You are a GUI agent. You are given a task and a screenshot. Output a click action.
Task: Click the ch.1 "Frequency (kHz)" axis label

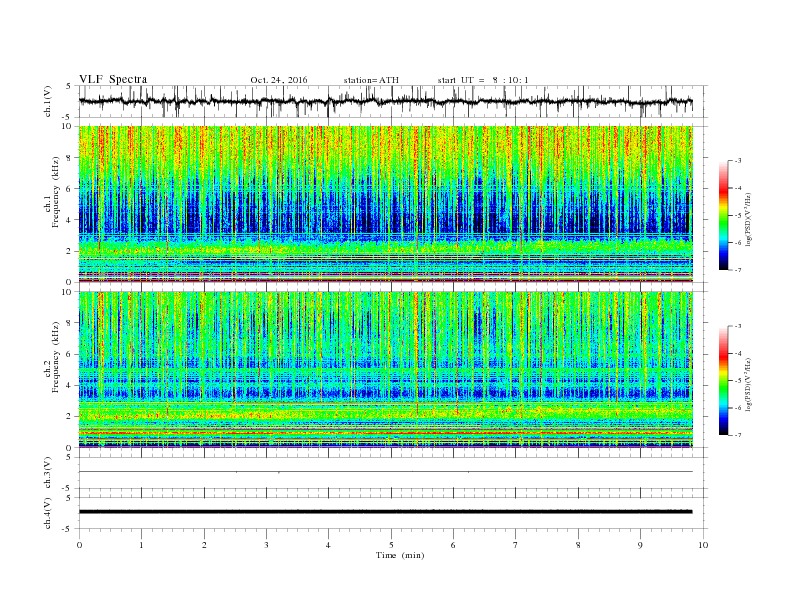(x=55, y=192)
